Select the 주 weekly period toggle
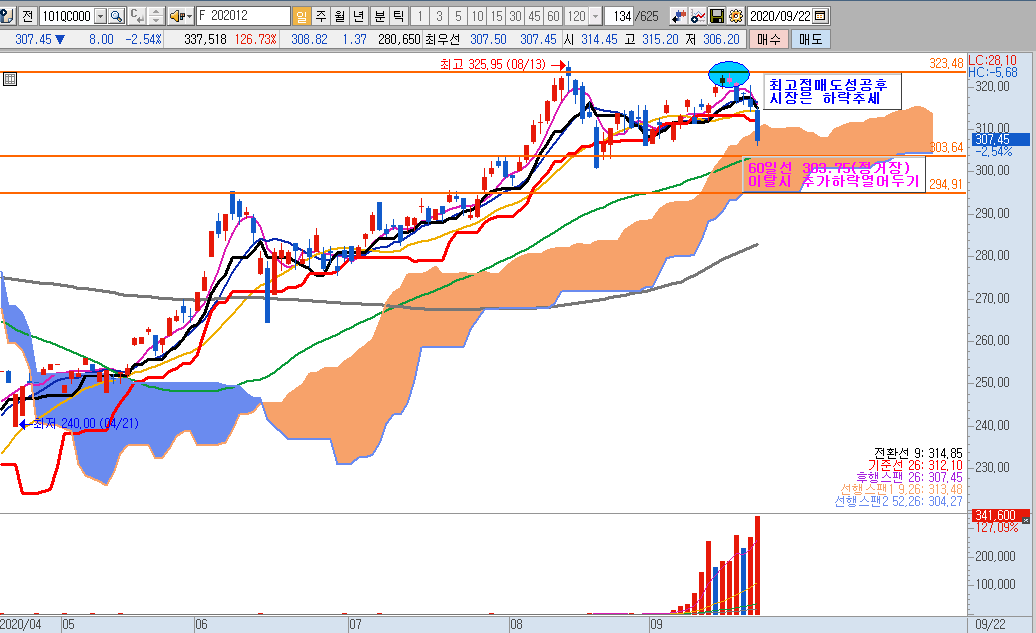1036x633 pixels. [x=320, y=16]
